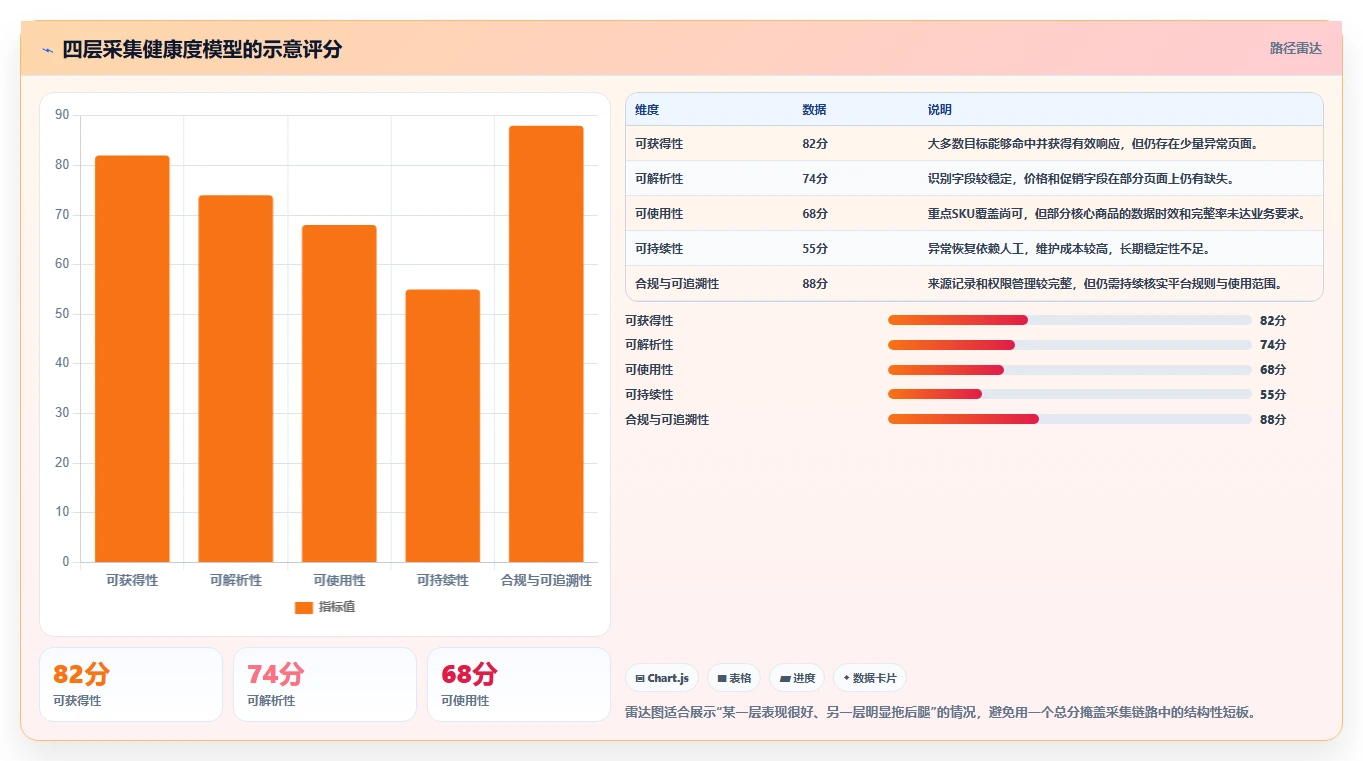Image resolution: width=1363 pixels, height=761 pixels.
Task: Select the 可持续性 bar in the chart
Action: (x=442, y=426)
